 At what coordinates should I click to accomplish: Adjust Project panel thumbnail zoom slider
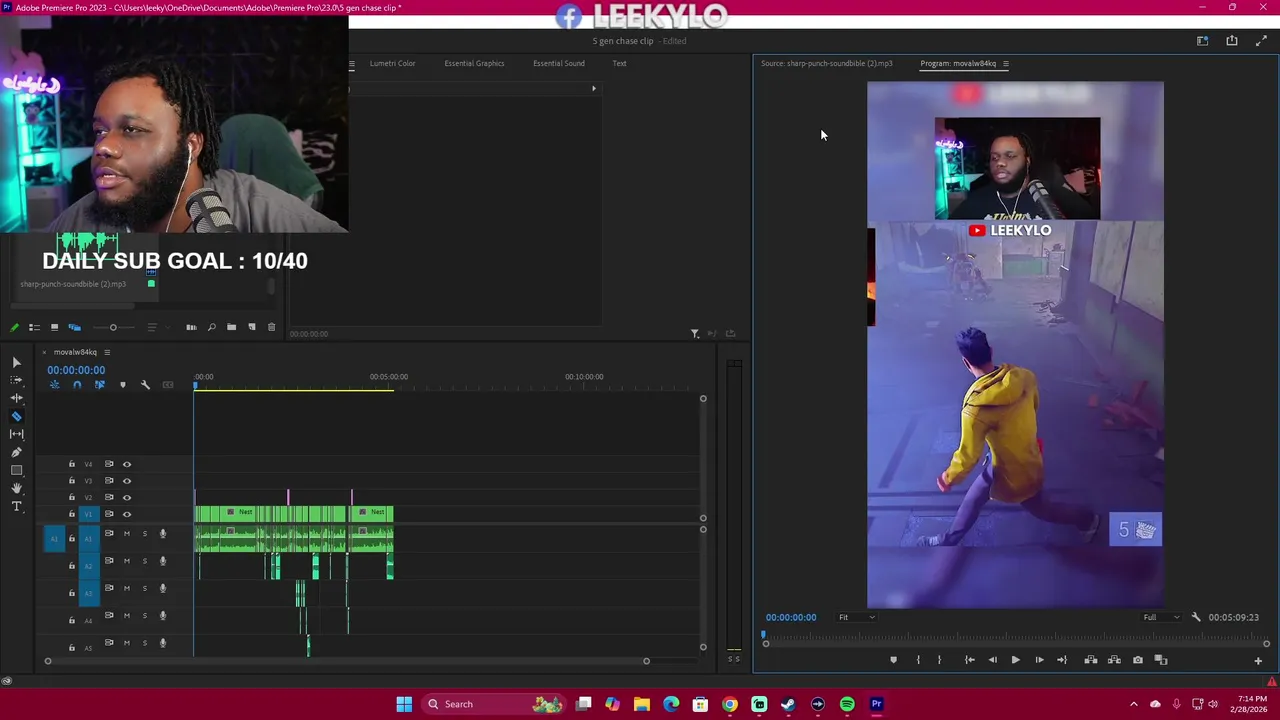click(113, 327)
